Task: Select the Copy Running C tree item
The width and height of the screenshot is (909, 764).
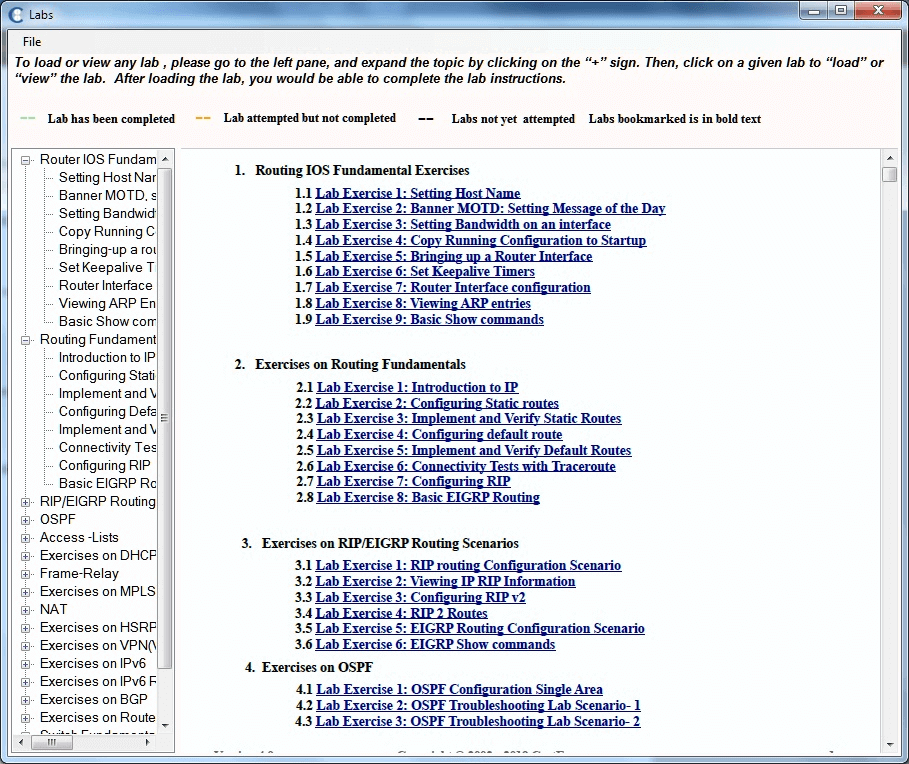Action: click(x=106, y=231)
